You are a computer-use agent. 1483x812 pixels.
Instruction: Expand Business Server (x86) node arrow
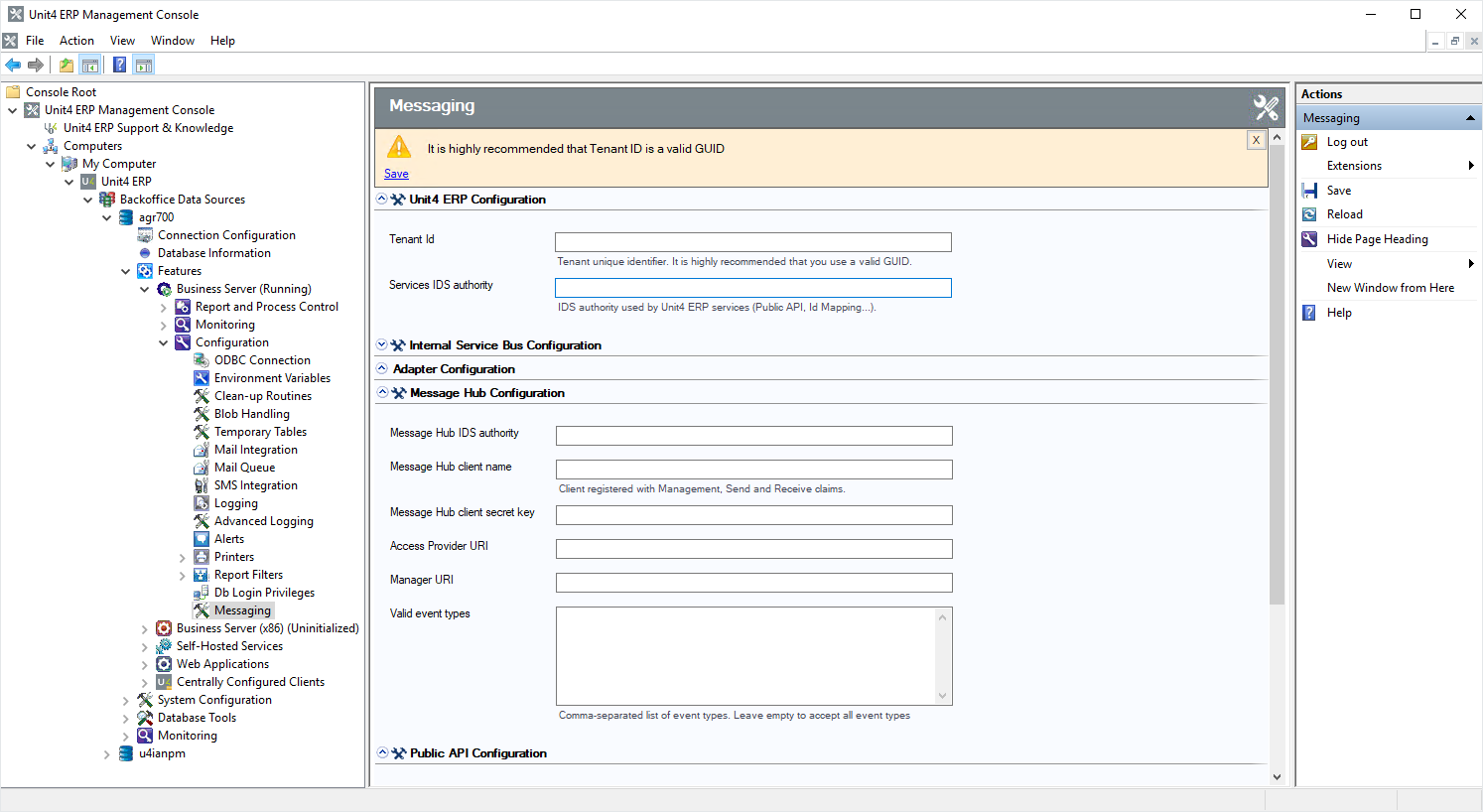coord(145,629)
